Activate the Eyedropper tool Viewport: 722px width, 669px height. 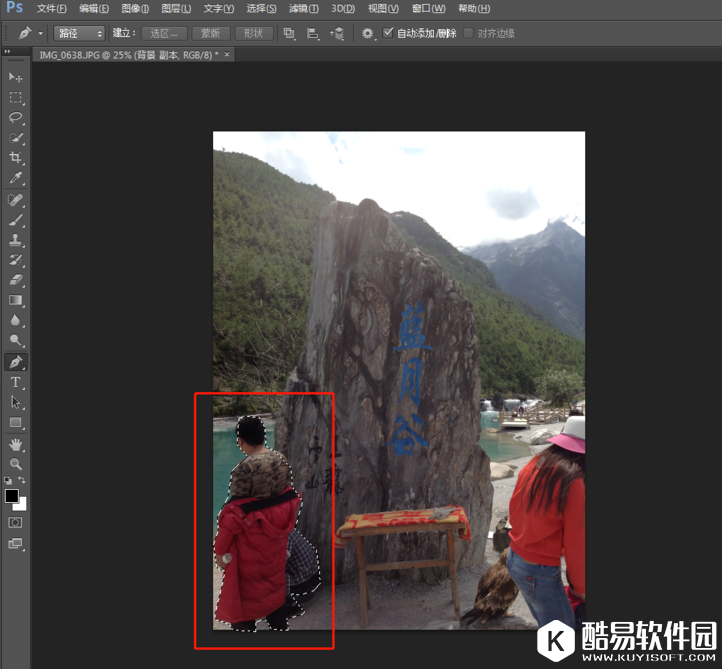tap(16, 178)
